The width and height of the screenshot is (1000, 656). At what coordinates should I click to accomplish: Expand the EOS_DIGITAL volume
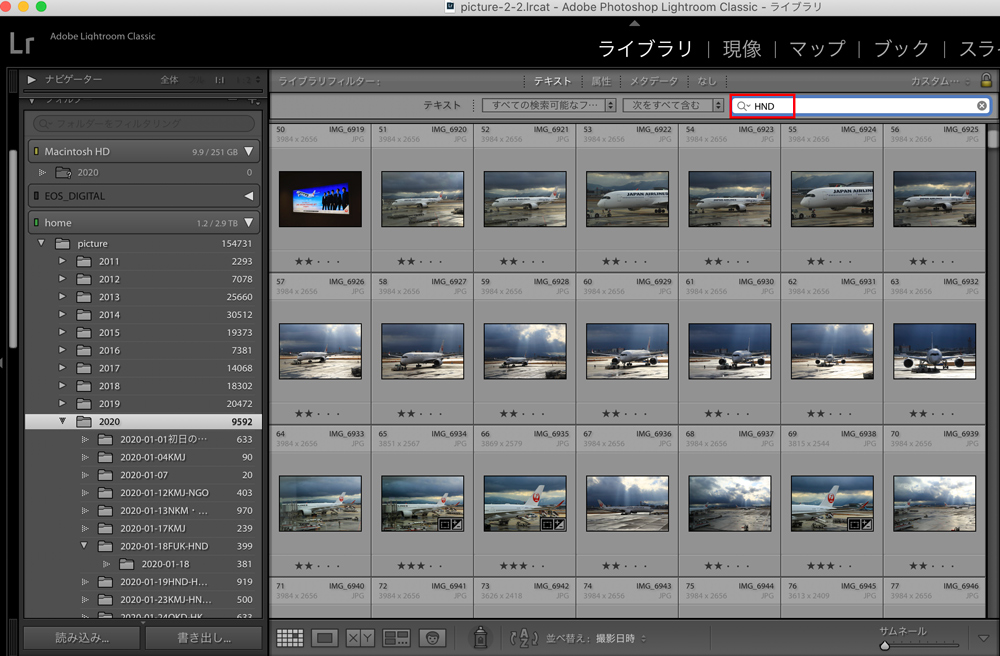249,196
